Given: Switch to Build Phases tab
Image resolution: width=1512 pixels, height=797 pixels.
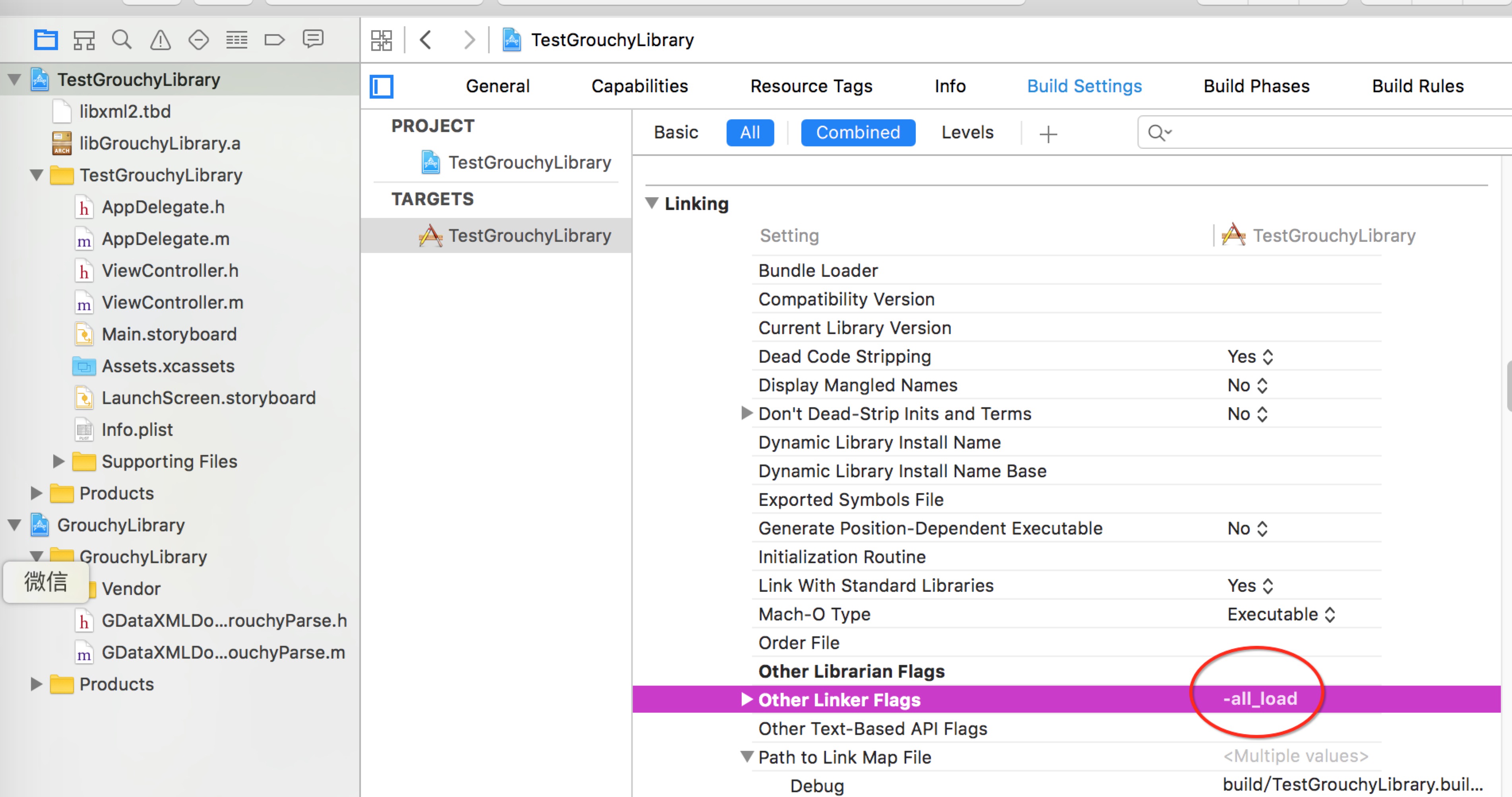Looking at the screenshot, I should click(1256, 86).
